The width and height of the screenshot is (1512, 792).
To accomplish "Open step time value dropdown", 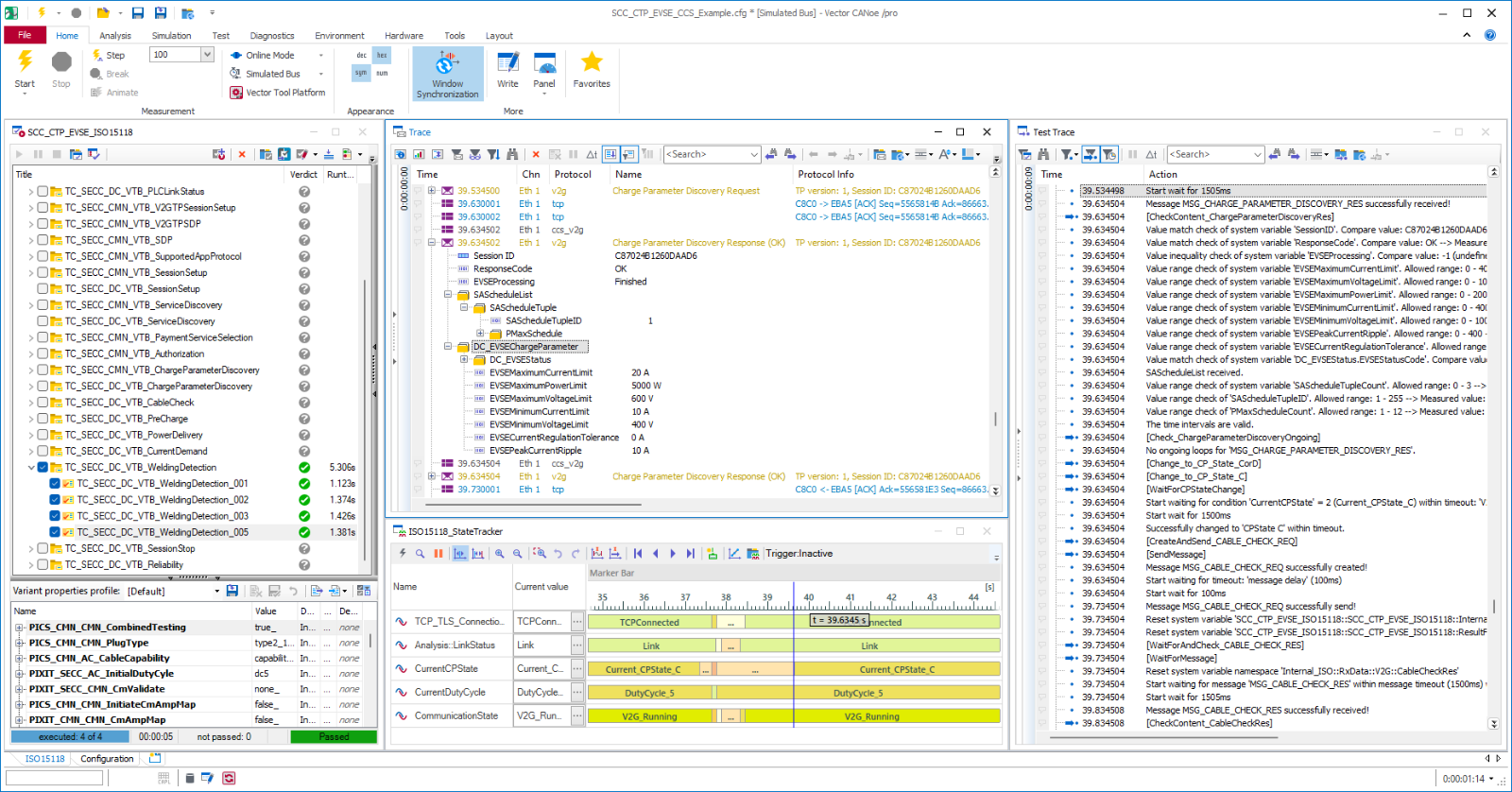I will click(207, 55).
